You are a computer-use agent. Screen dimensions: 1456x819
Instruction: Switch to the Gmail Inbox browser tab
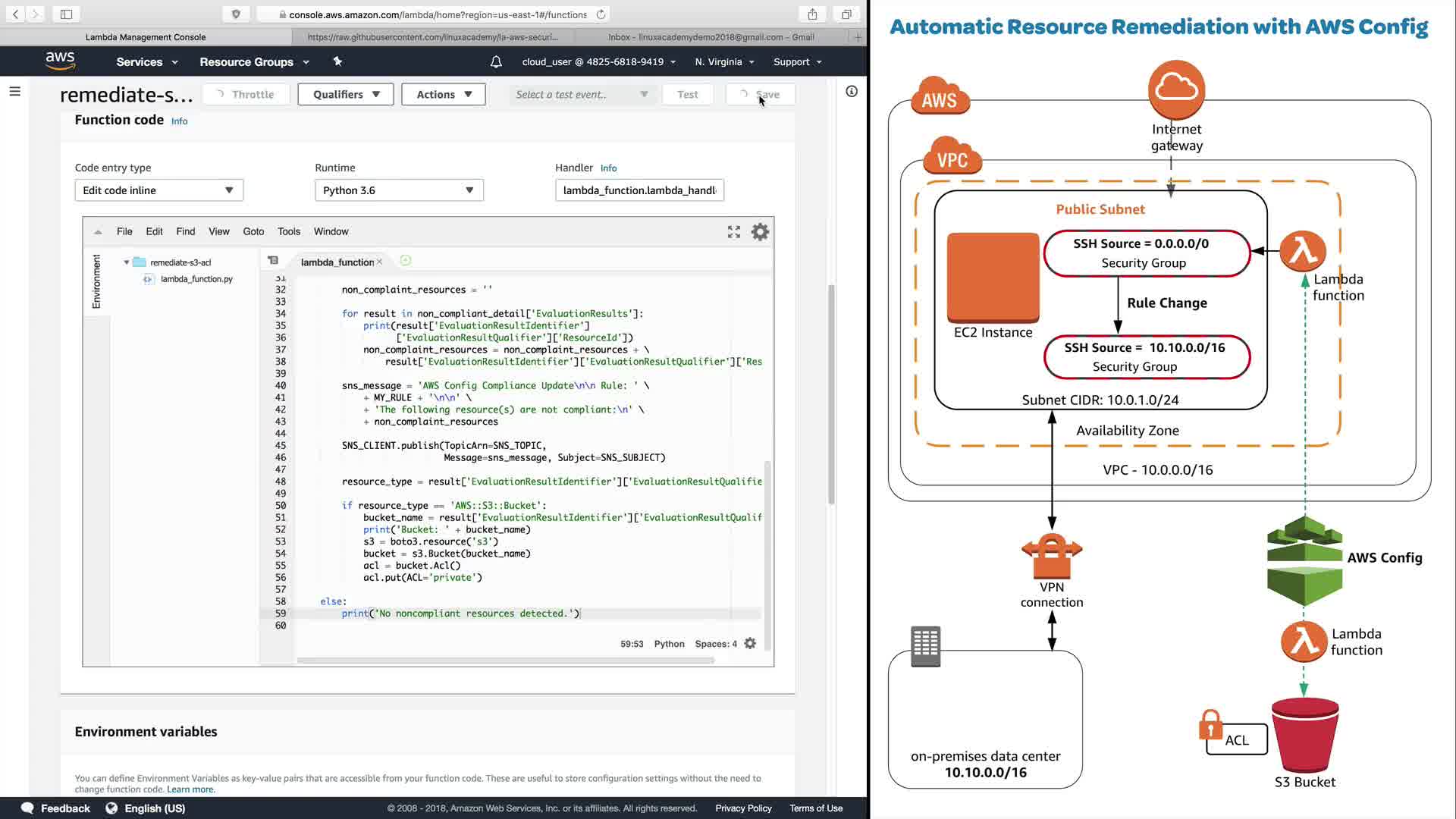pyautogui.click(x=711, y=37)
